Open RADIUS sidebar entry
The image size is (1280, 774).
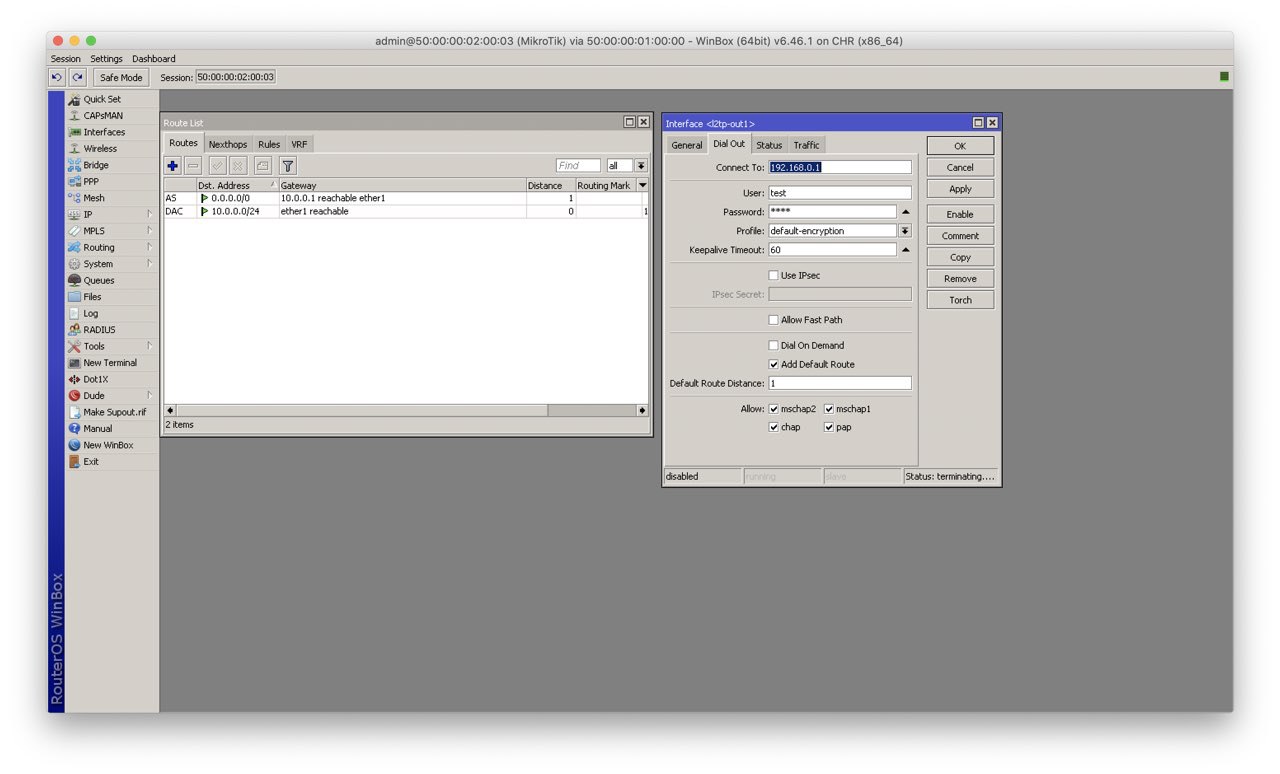(99, 330)
